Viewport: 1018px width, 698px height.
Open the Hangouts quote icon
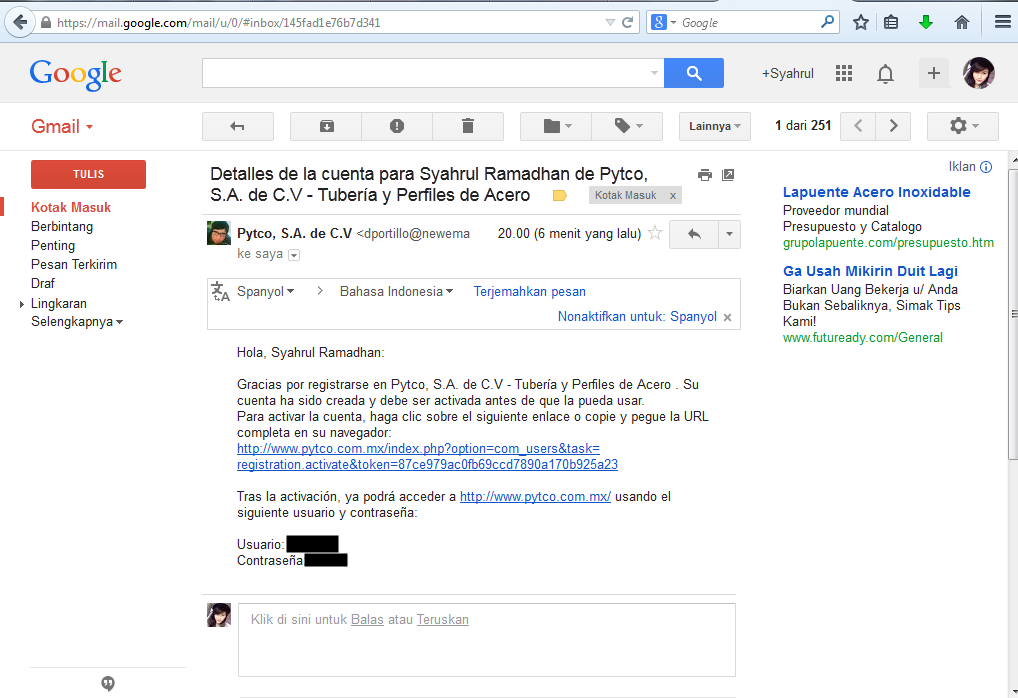pyautogui.click(x=108, y=683)
